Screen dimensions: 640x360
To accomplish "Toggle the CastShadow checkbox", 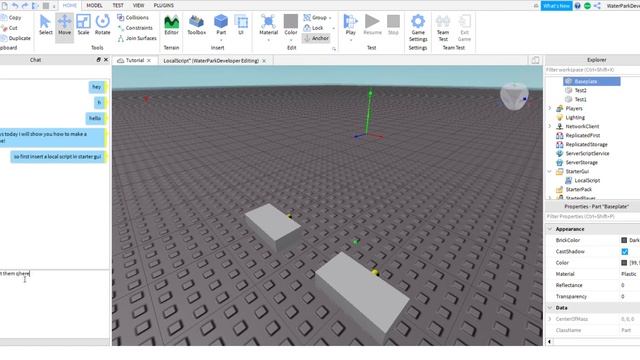I will (624, 251).
